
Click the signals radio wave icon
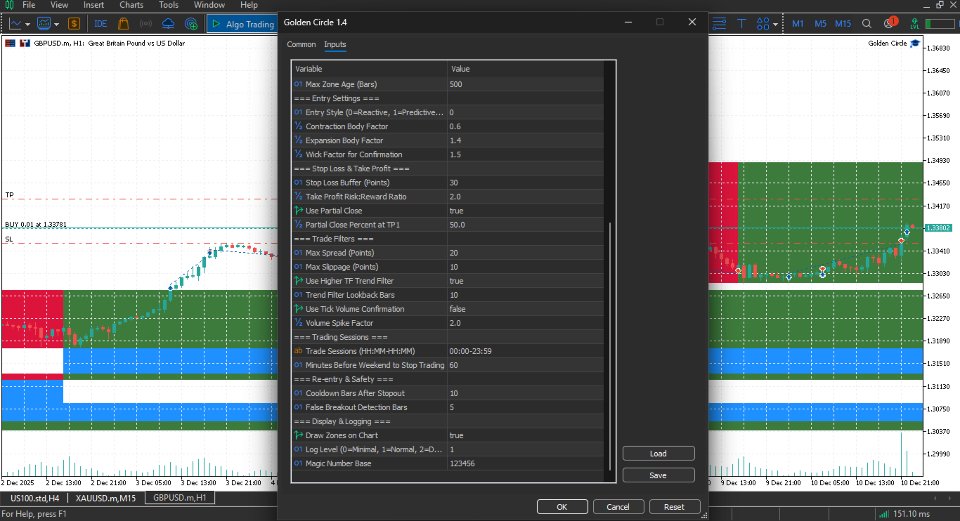pos(146,23)
